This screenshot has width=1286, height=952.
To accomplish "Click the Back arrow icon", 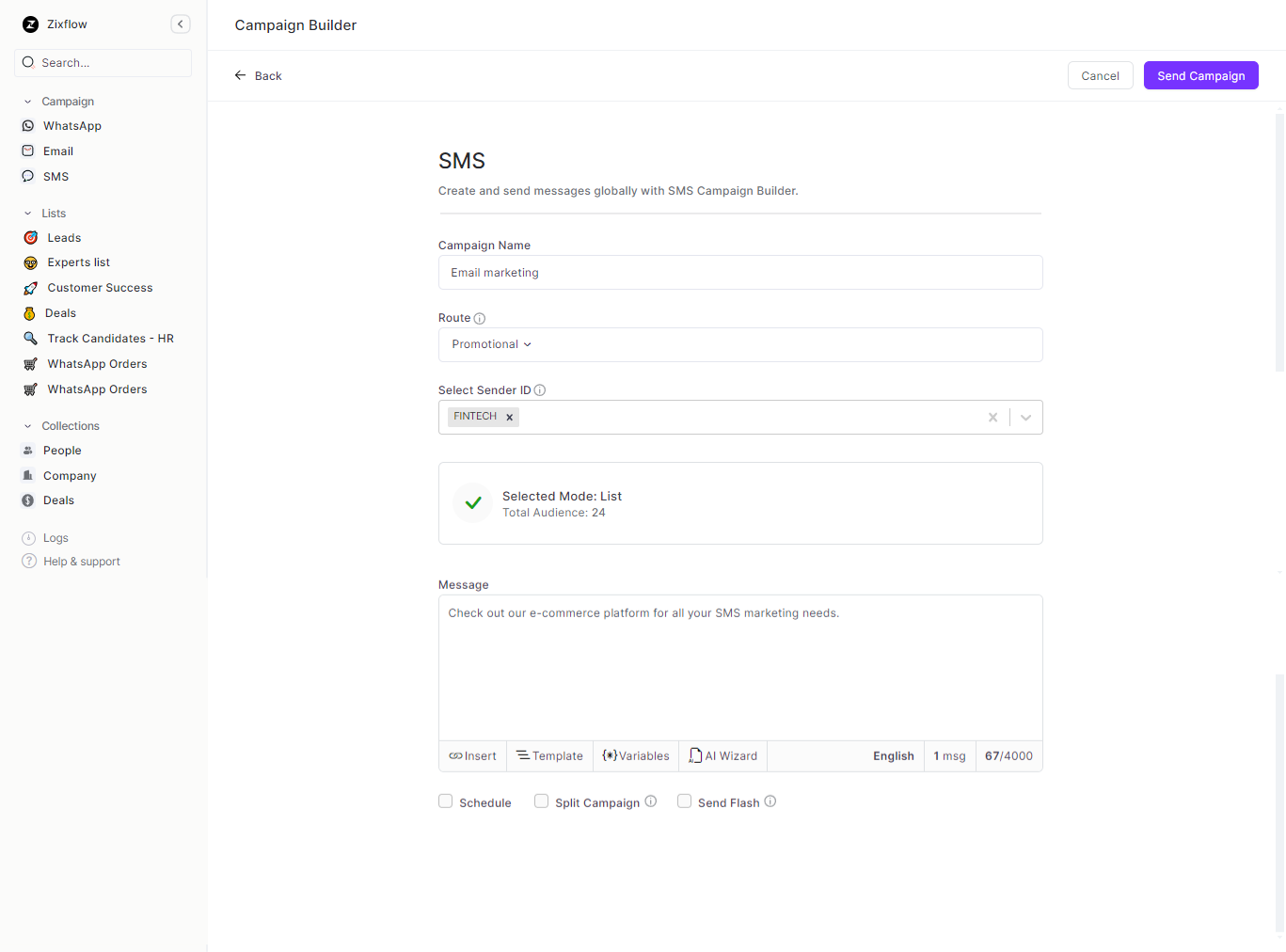I will [240, 75].
